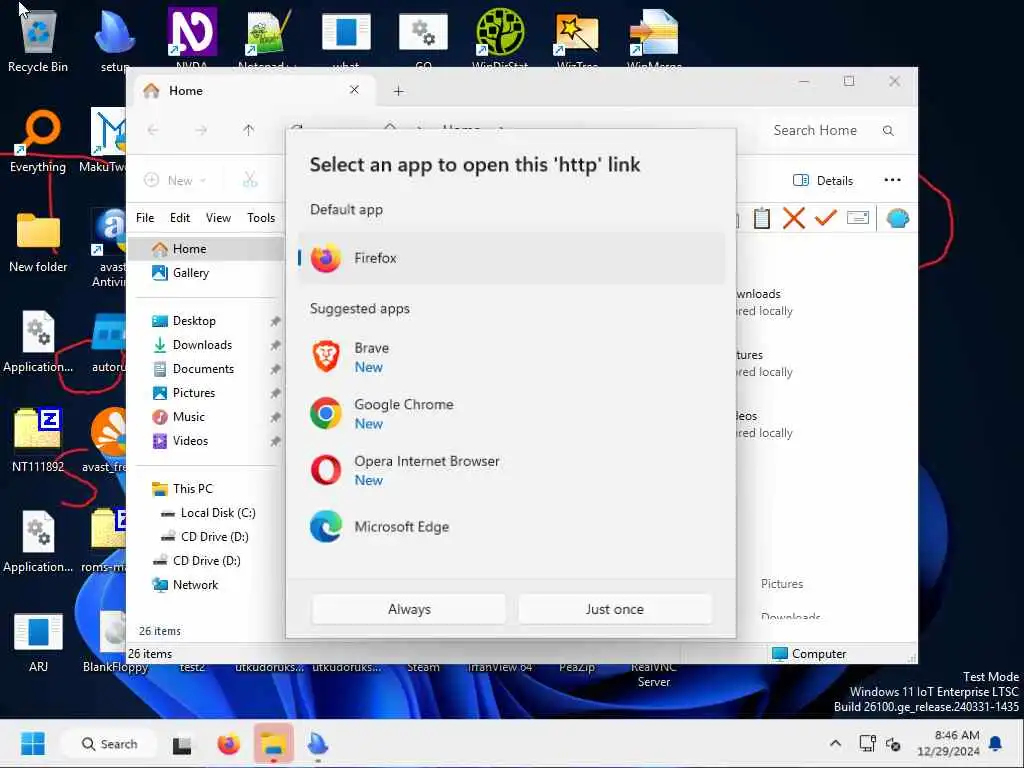This screenshot has width=1024, height=768.
Task: Click the blue globe toolbar icon
Action: coord(898,218)
